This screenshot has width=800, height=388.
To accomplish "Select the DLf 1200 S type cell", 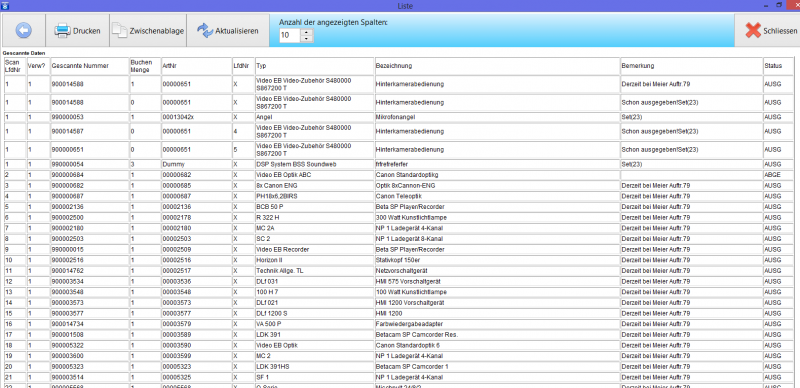I will click(315, 313).
